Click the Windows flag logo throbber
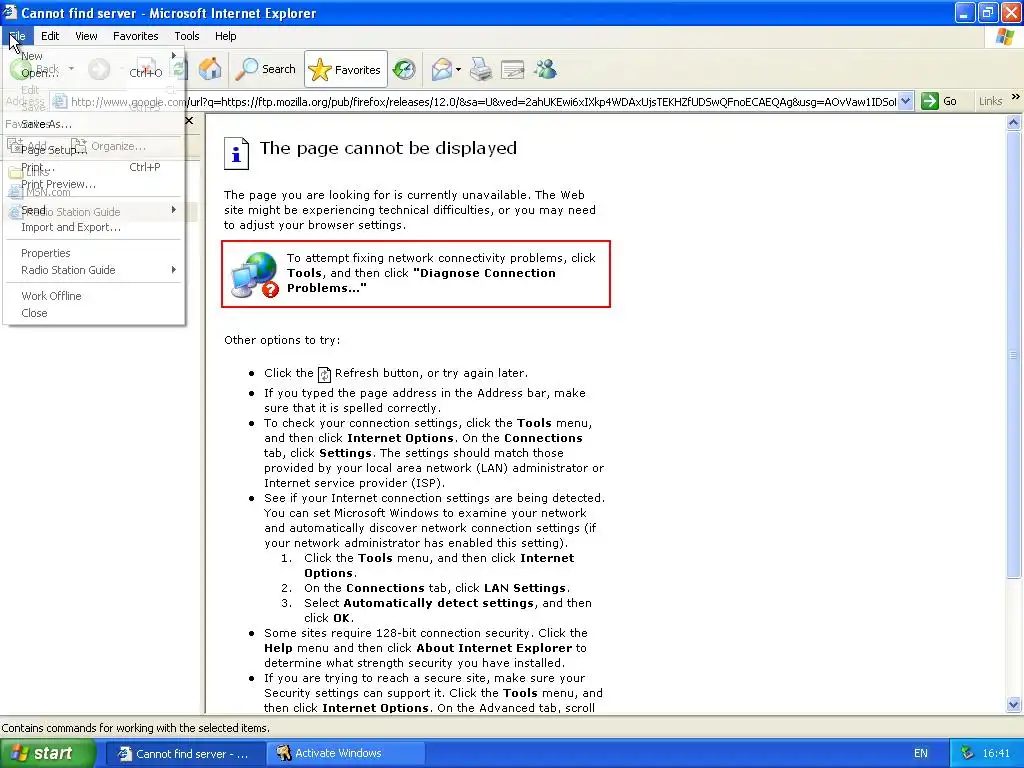This screenshot has width=1024, height=768. coord(1005,37)
